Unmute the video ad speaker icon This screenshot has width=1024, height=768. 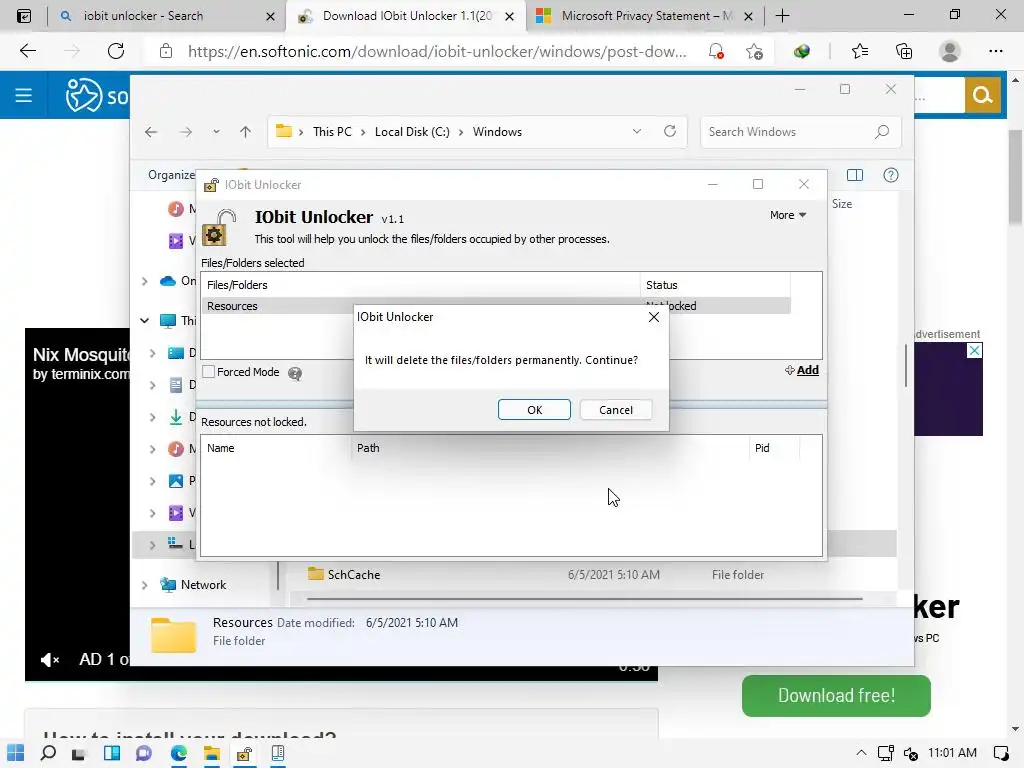50,660
